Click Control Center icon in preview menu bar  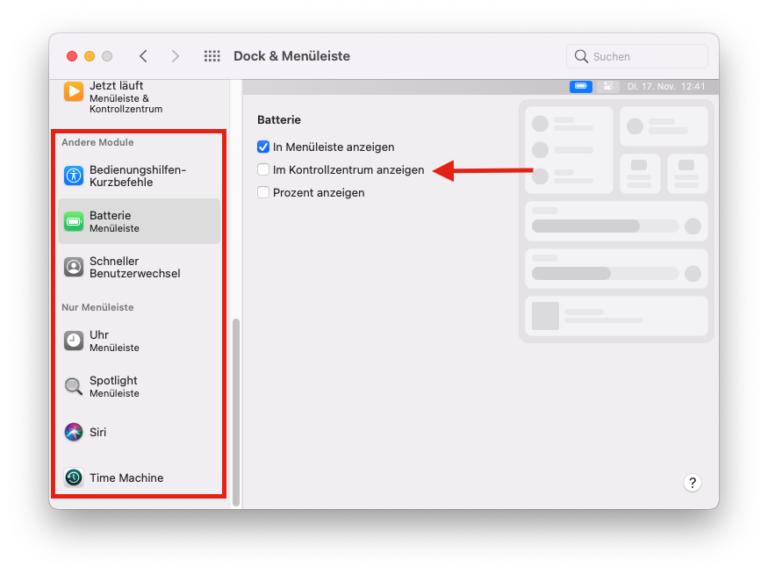[x=608, y=87]
